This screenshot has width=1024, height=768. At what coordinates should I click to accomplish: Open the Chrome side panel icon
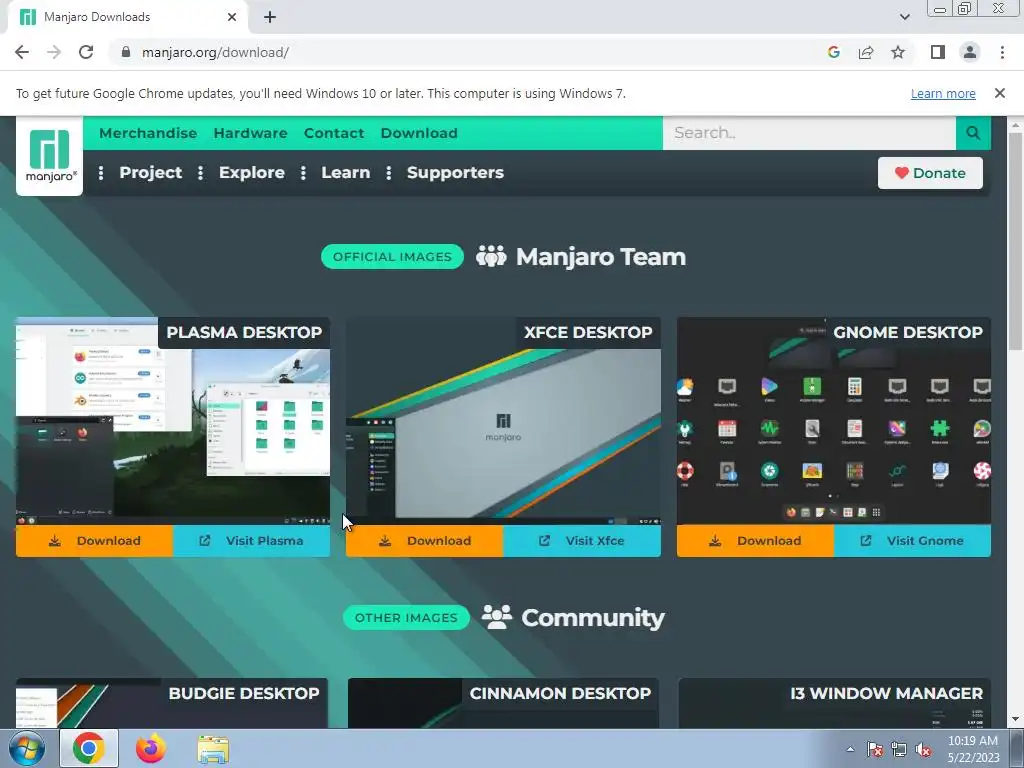938,52
